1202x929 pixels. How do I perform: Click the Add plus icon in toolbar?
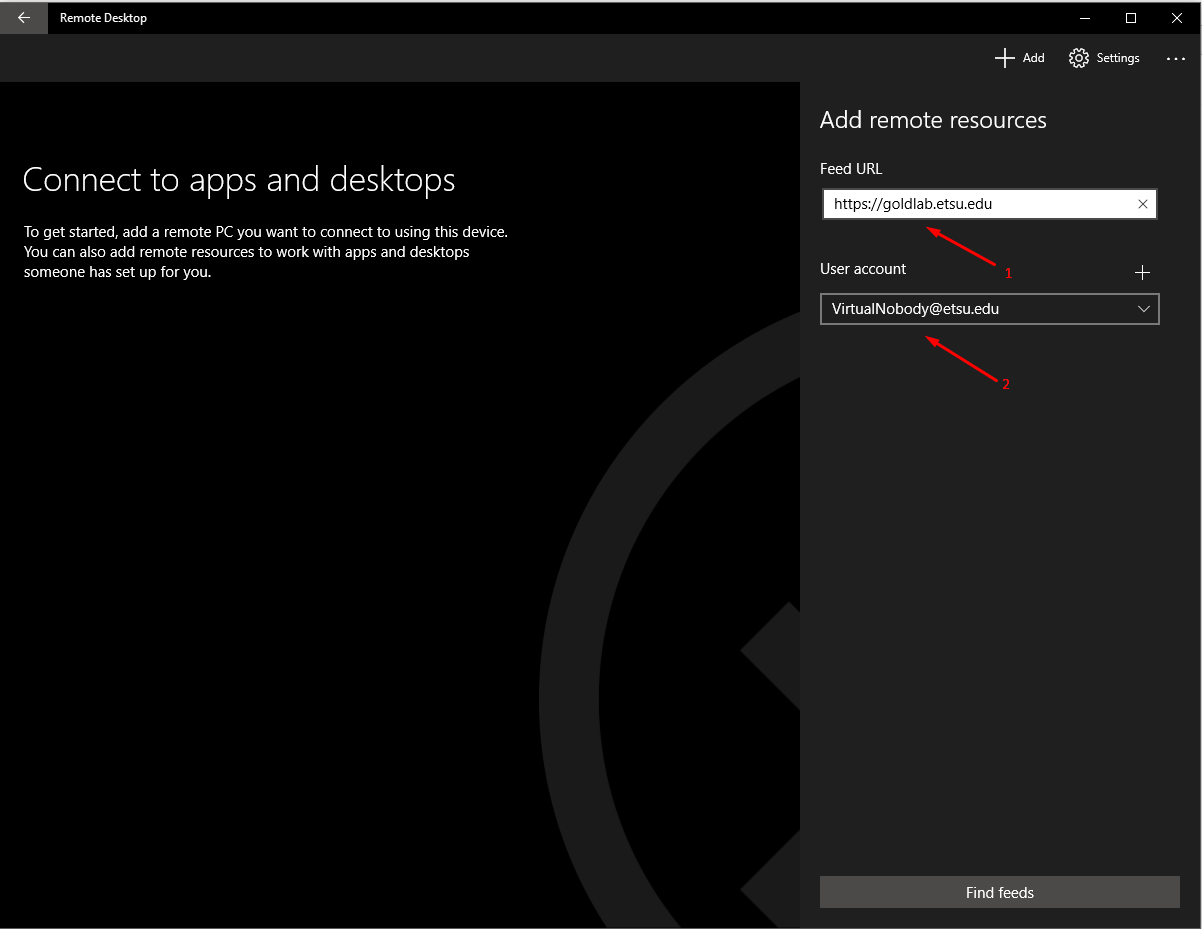coord(1005,58)
